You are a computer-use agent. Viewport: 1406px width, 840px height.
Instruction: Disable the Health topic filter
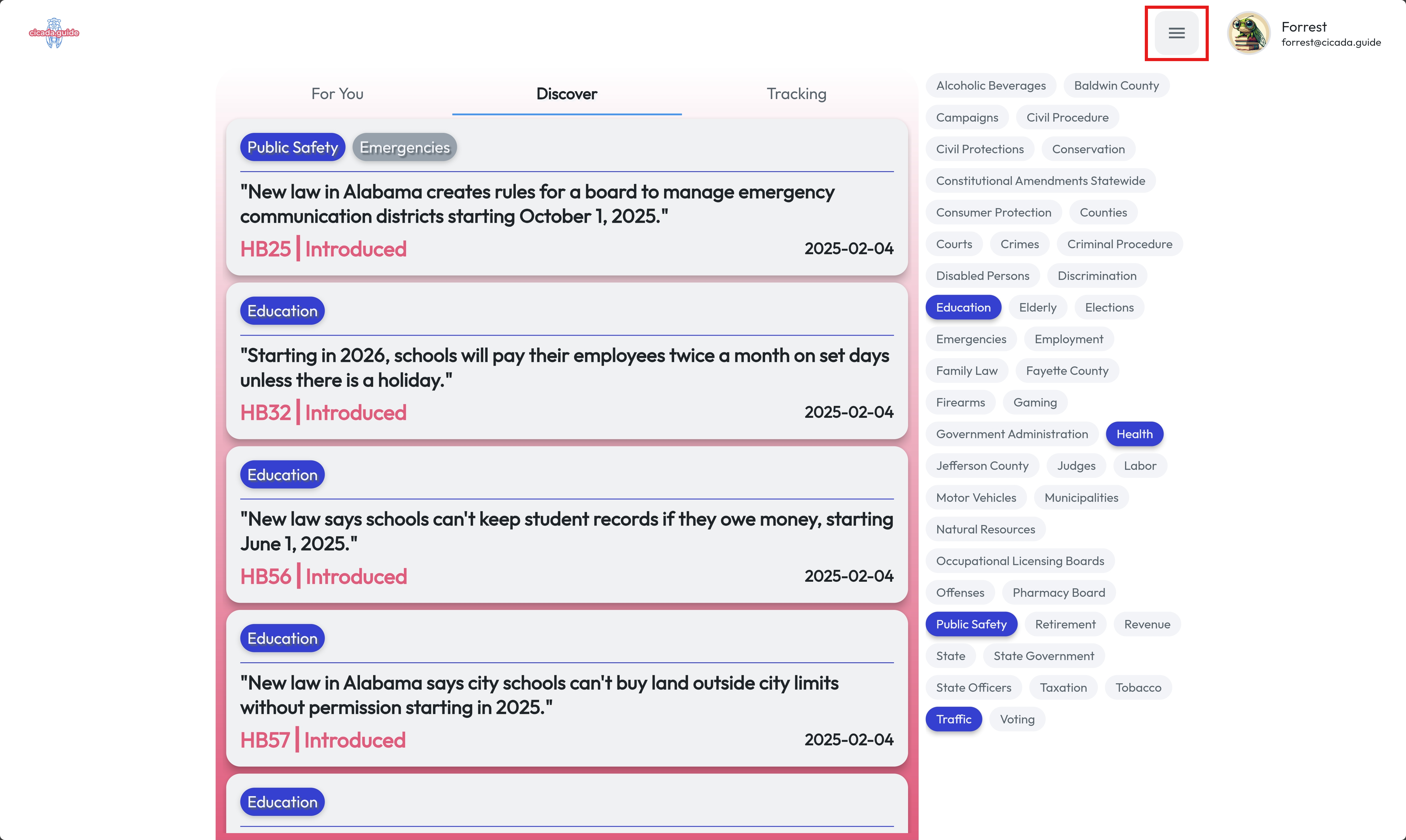click(x=1134, y=434)
